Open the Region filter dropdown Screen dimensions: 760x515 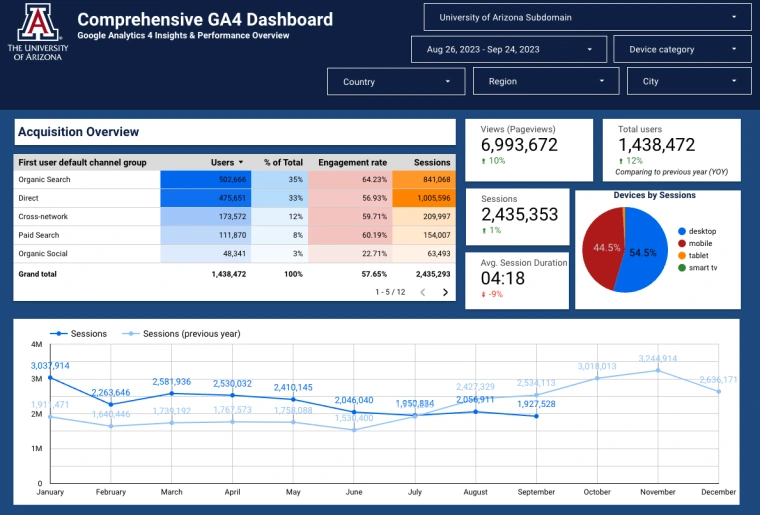tap(546, 81)
